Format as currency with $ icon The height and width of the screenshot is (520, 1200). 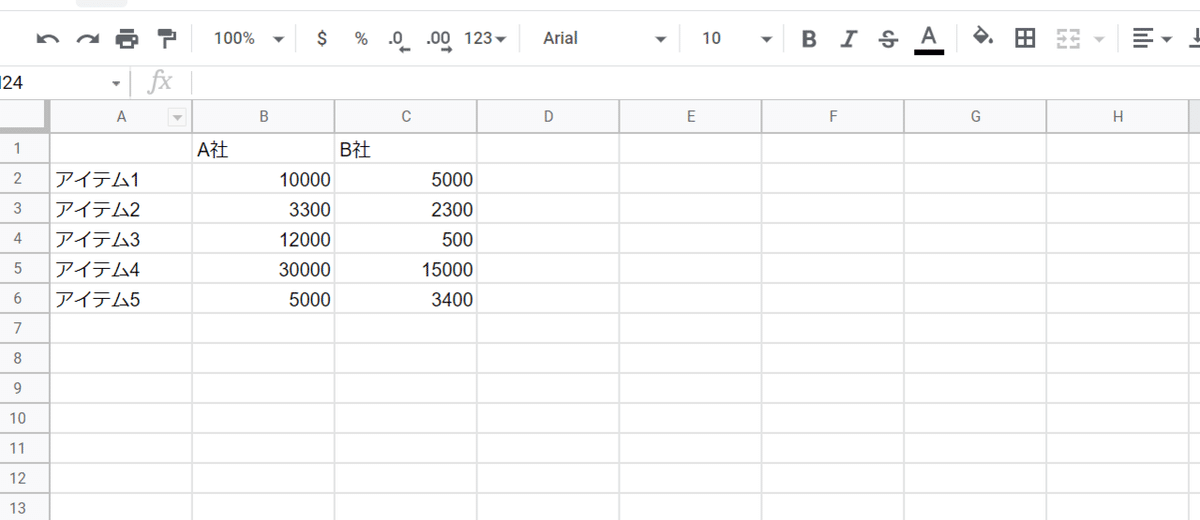click(x=321, y=39)
